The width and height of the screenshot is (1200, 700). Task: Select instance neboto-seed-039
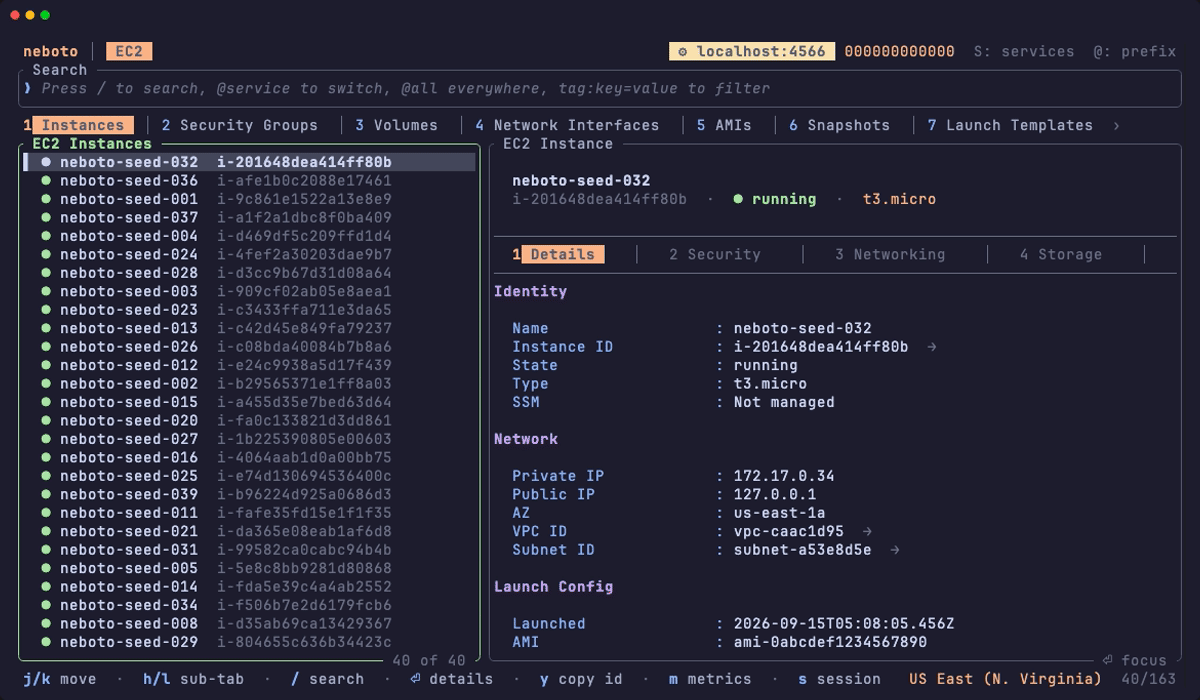click(x=249, y=495)
